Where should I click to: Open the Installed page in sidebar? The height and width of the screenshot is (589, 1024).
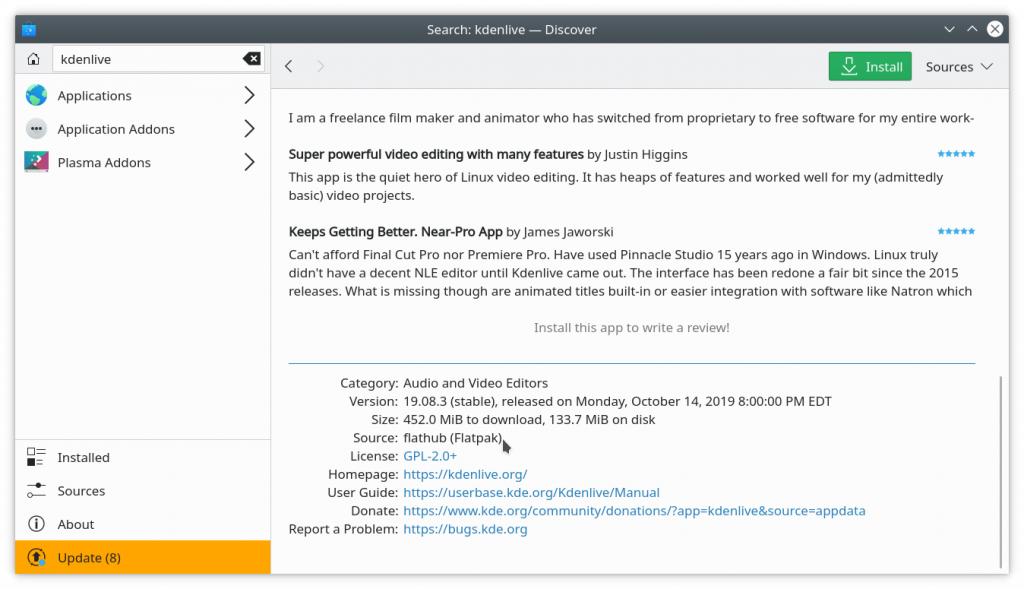(83, 457)
